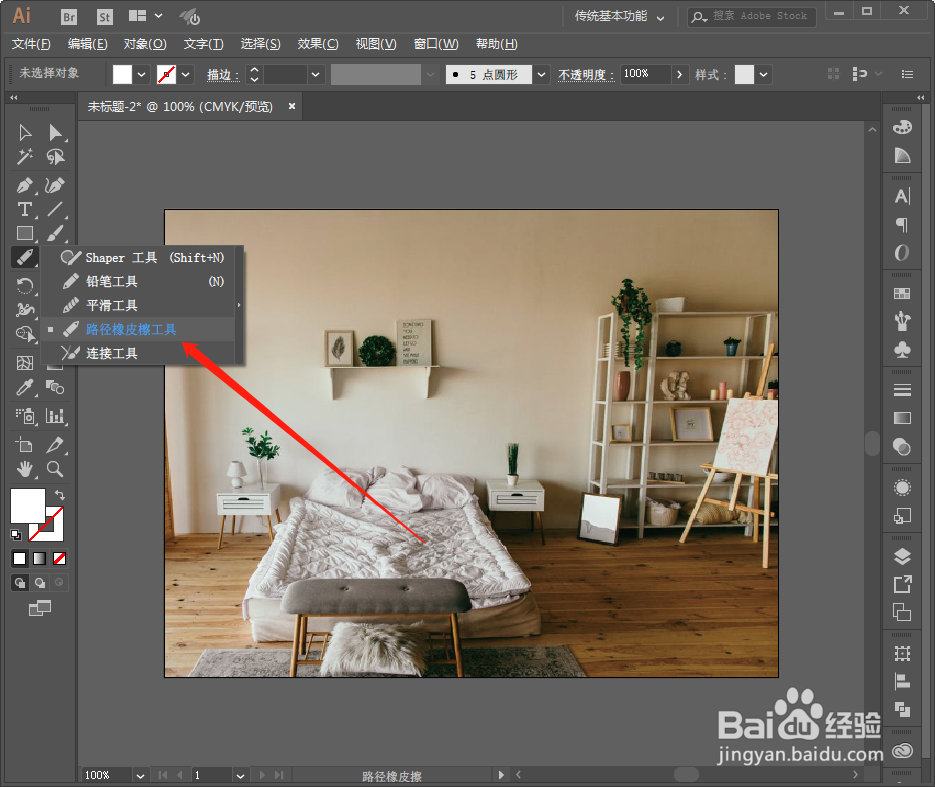Viewport: 935px width, 787px height.
Task: Activate the Type tool
Action: click(24, 209)
